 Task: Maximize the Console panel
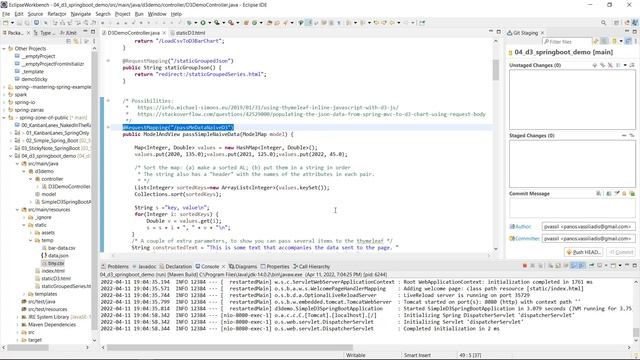click(x=635, y=265)
